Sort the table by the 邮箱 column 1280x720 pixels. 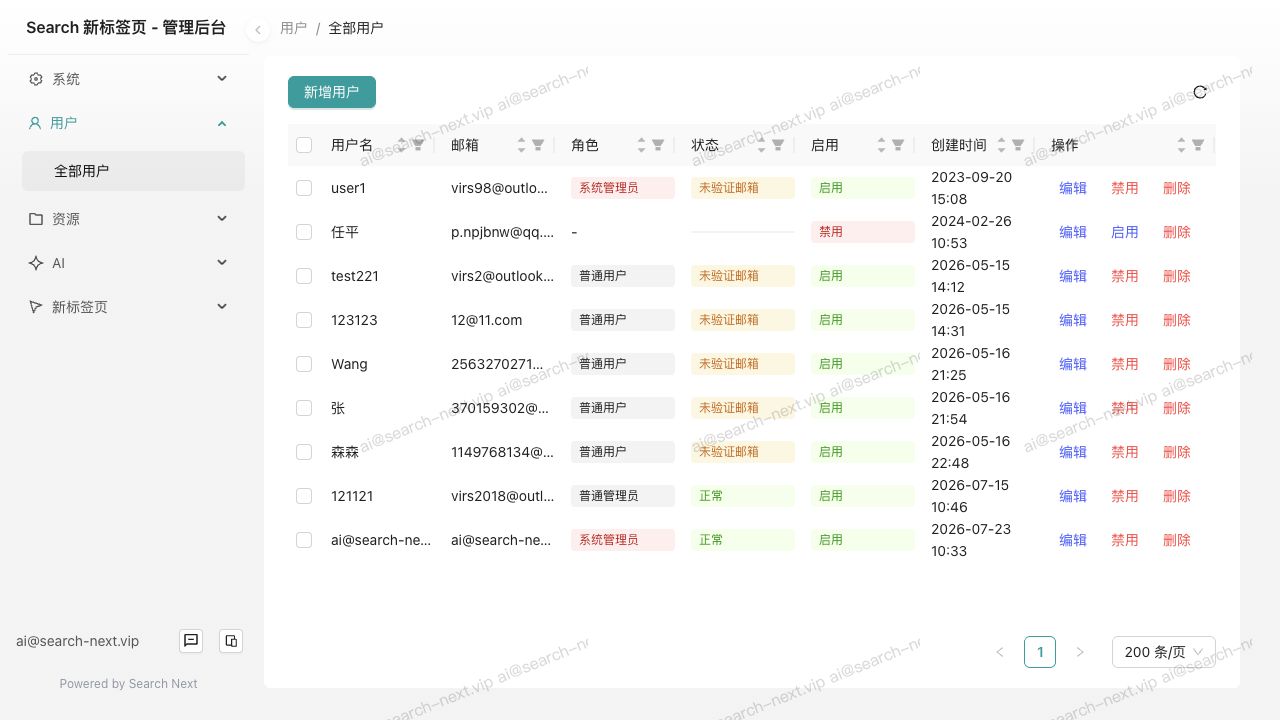point(522,145)
